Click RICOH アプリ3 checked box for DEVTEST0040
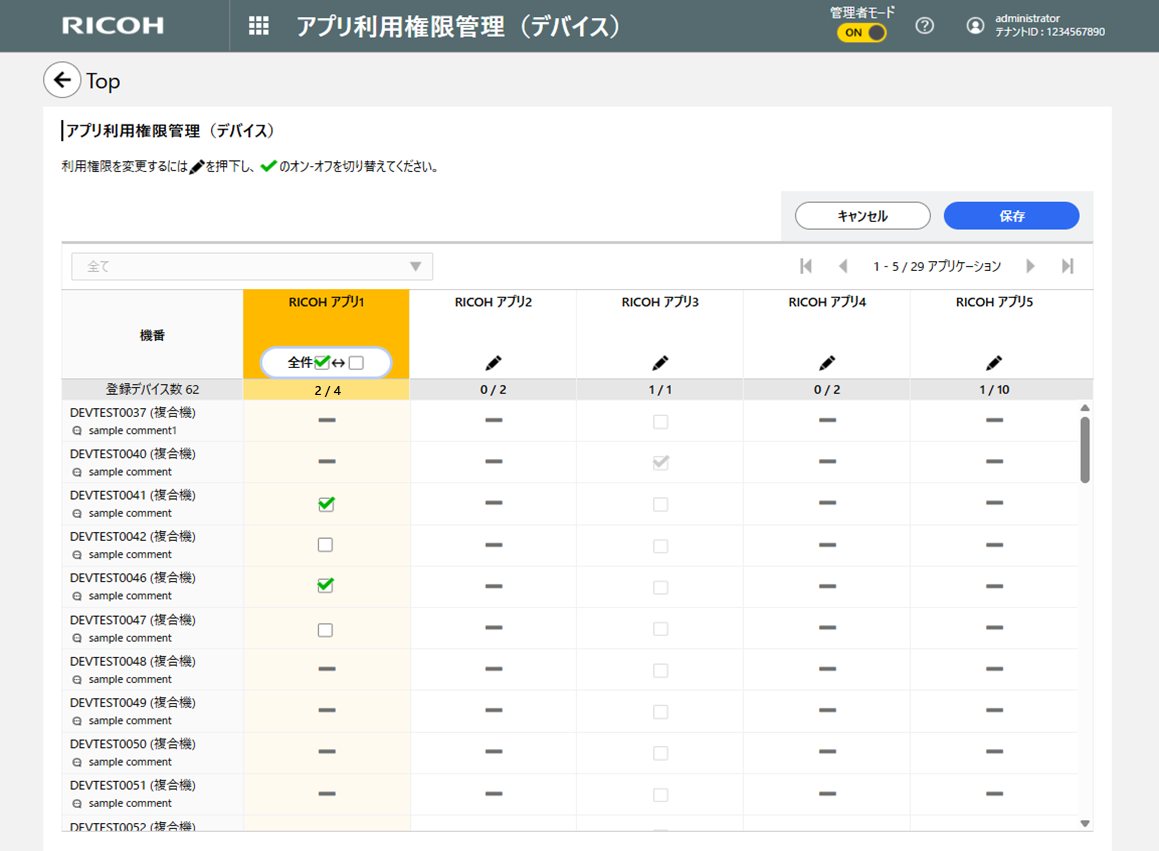 click(661, 463)
